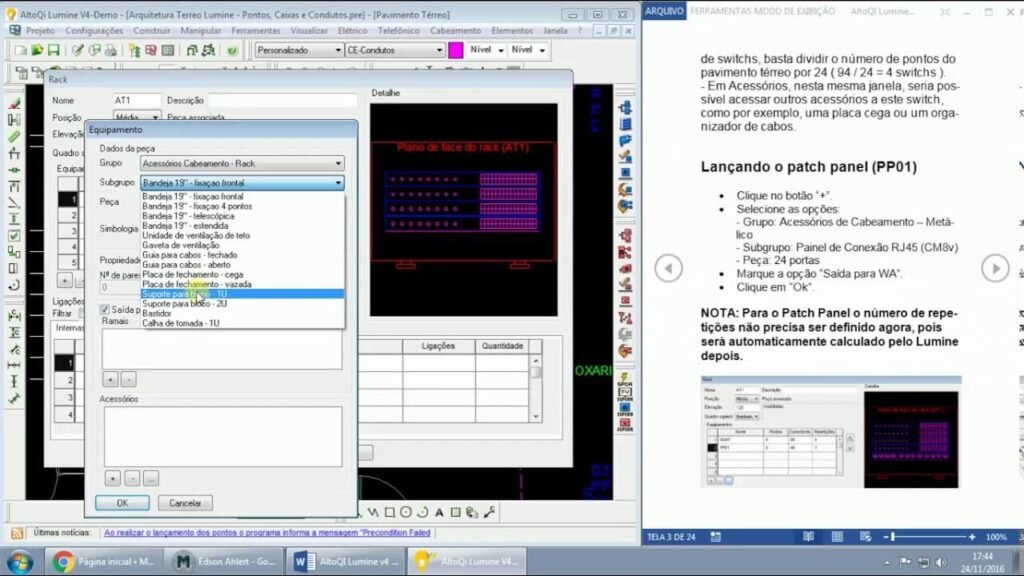Select the rectangle drawing tool
Viewport: 1024px width, 576px height.
[x=390, y=513]
